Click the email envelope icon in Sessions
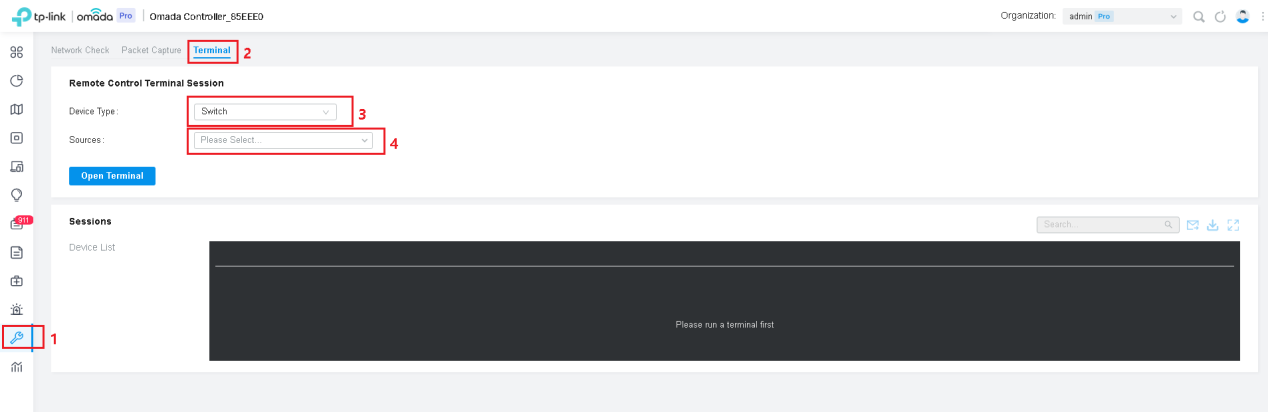This screenshot has height=412, width=1268. pyautogui.click(x=1192, y=225)
